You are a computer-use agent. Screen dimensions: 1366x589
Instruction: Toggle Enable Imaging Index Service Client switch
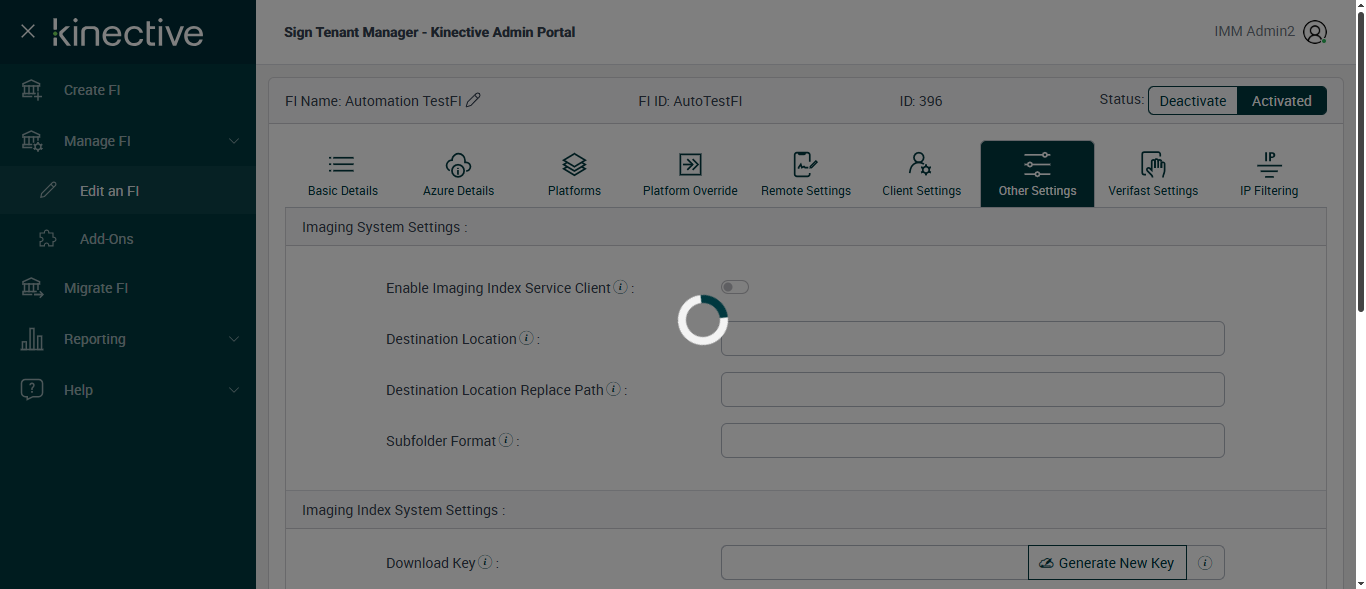pos(735,288)
